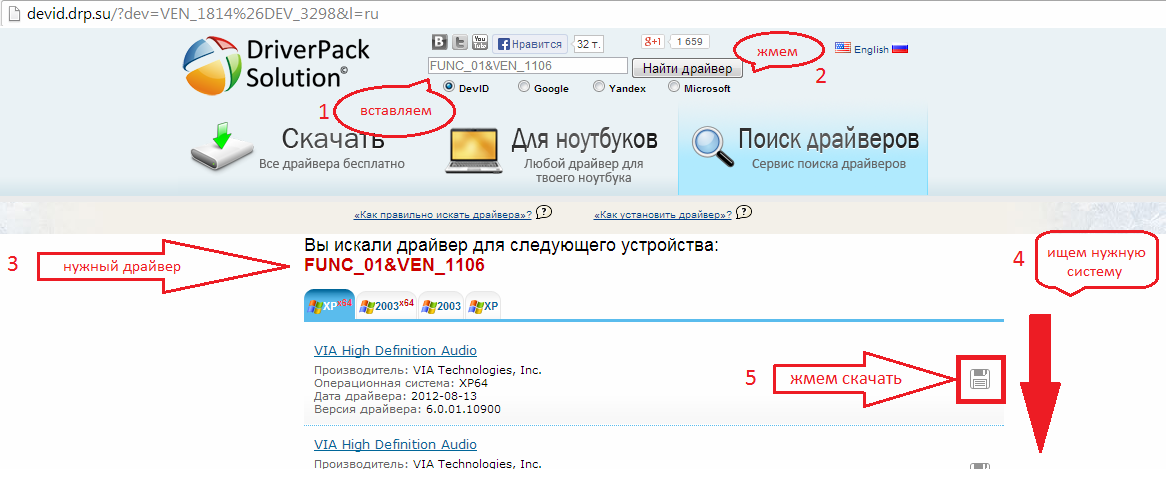Click the 32 т. like counter

588,45
